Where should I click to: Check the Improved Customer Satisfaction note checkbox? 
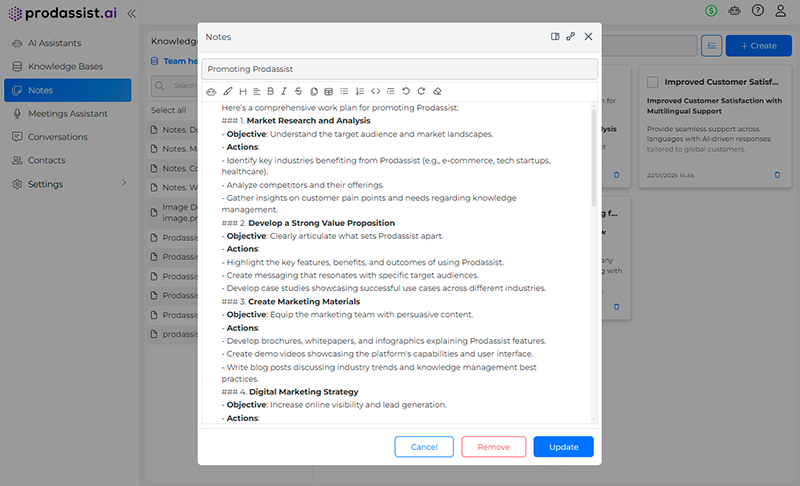pyautogui.click(x=653, y=81)
